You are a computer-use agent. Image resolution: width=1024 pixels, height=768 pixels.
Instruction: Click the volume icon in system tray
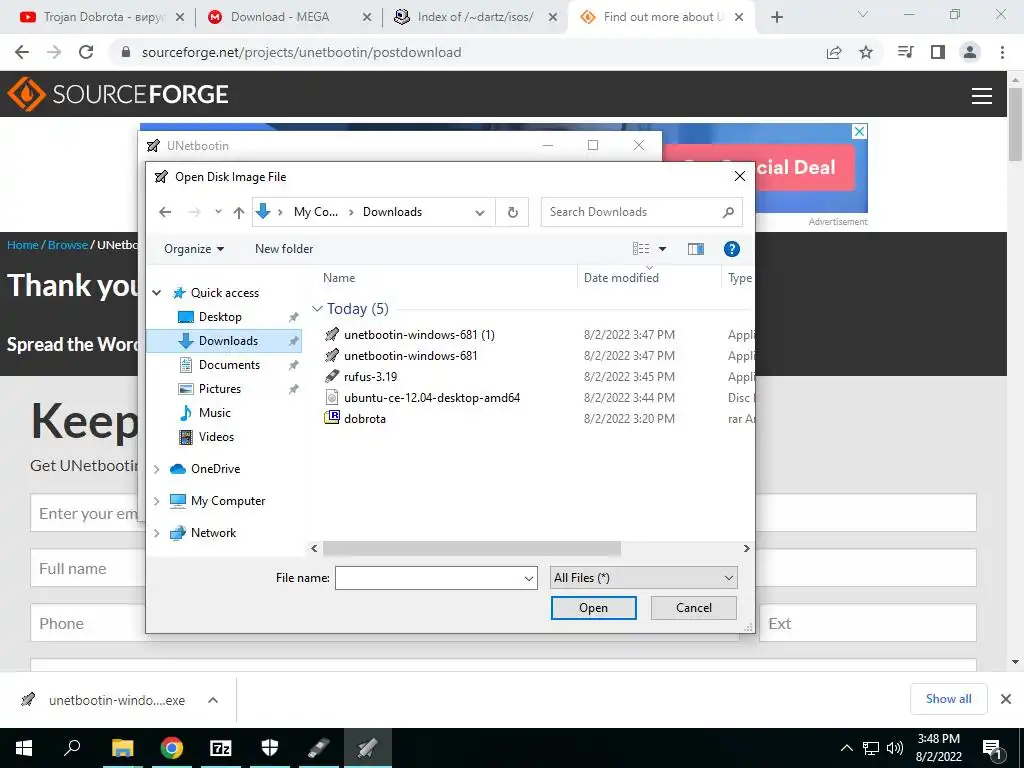click(895, 748)
